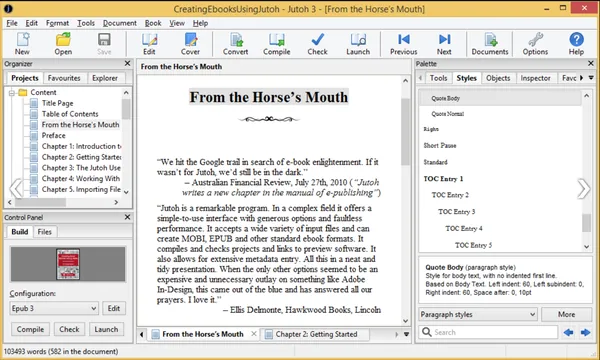Open the Cover design tool
The width and height of the screenshot is (600, 360).
tap(190, 44)
